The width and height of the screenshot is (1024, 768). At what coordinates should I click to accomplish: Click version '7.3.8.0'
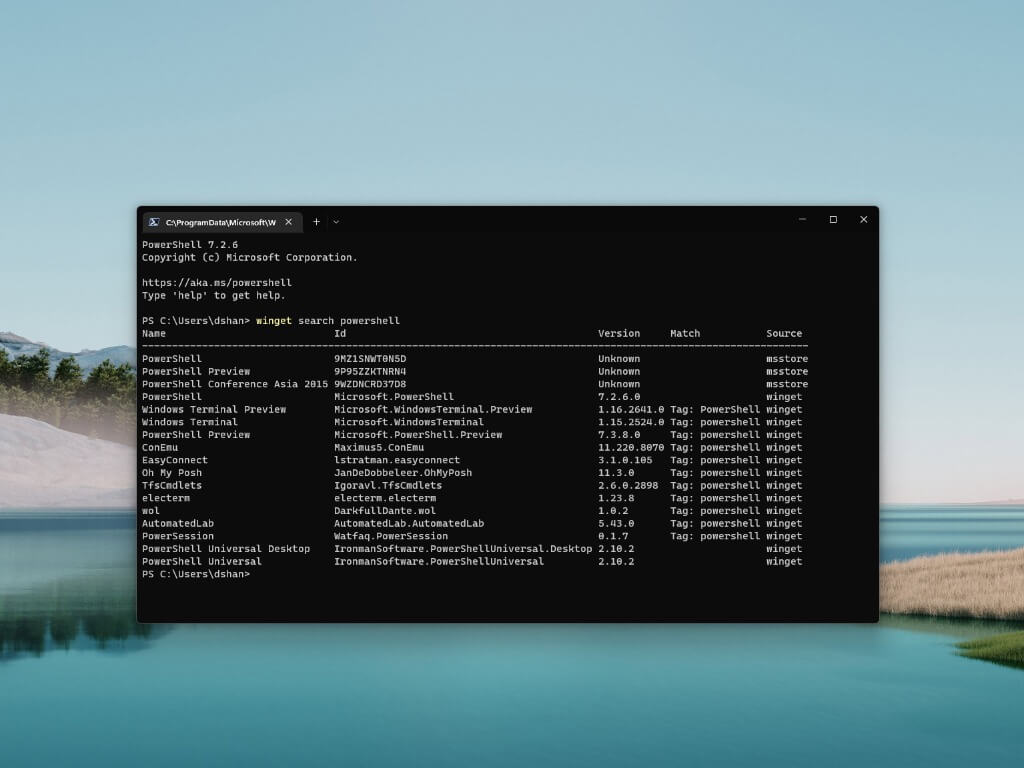pos(619,434)
